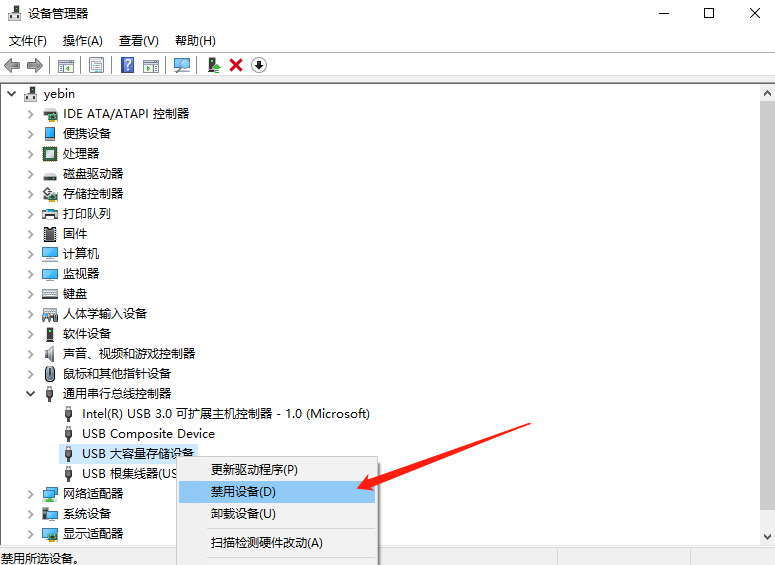Click the 人体学输入设备 HID icon
Viewport: 775px width, 565px height.
tap(50, 314)
